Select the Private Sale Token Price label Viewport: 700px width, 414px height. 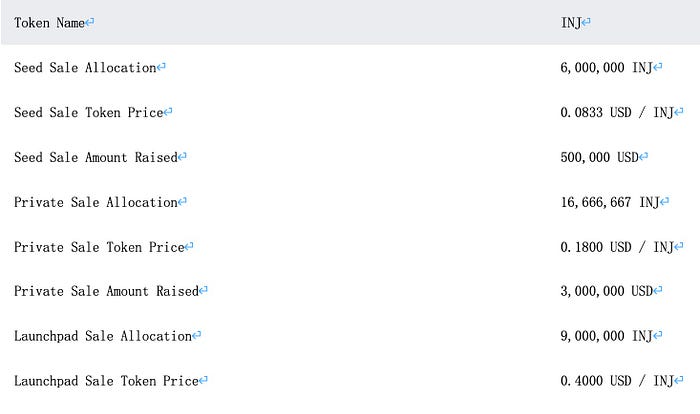[x=99, y=247]
